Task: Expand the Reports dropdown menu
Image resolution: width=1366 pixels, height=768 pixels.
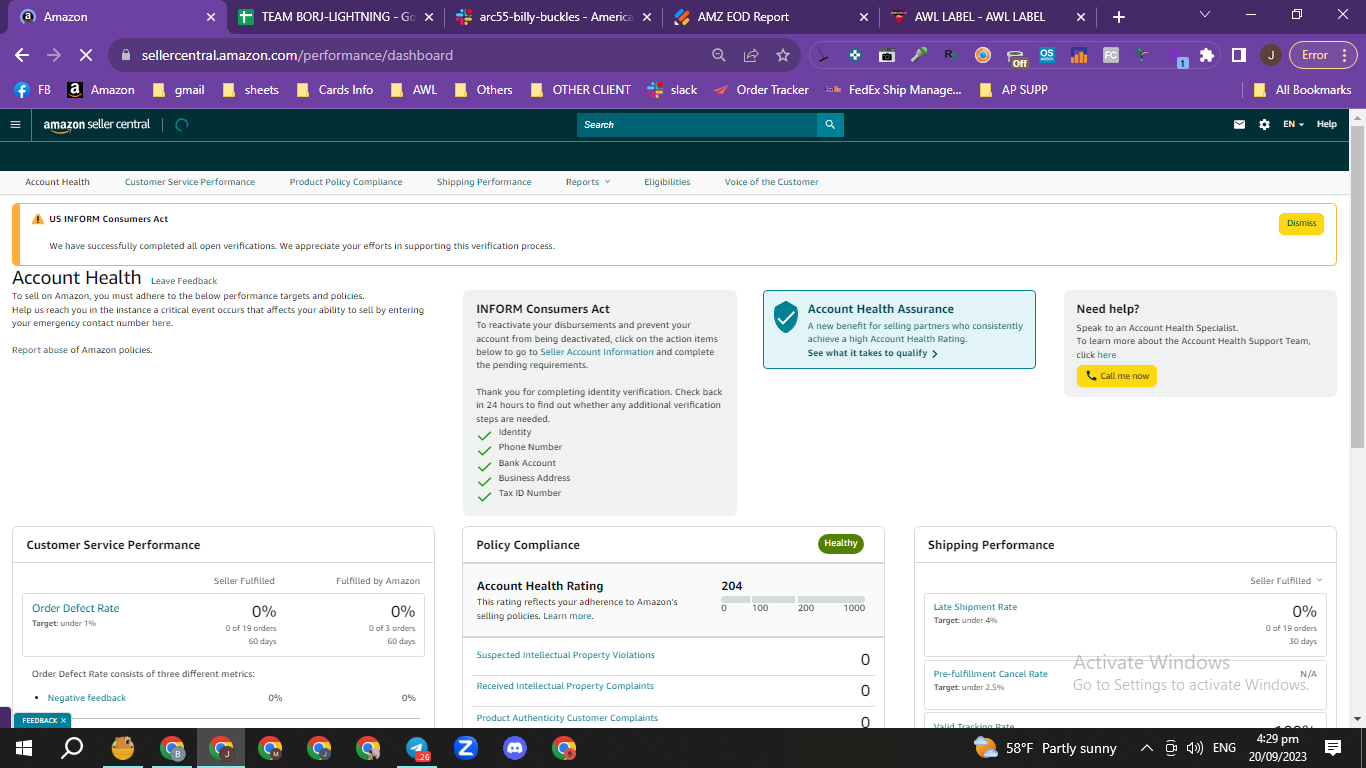Action: (588, 182)
